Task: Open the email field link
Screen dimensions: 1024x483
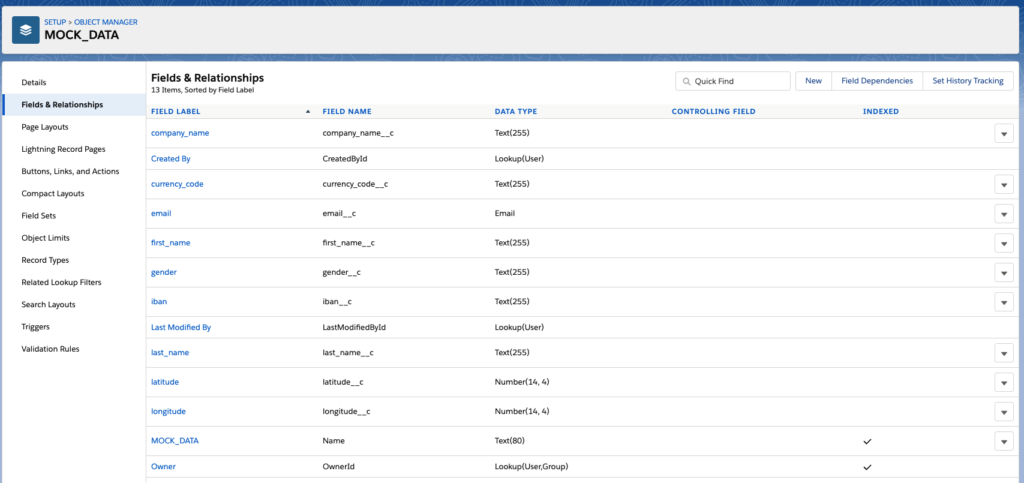Action: tap(161, 213)
